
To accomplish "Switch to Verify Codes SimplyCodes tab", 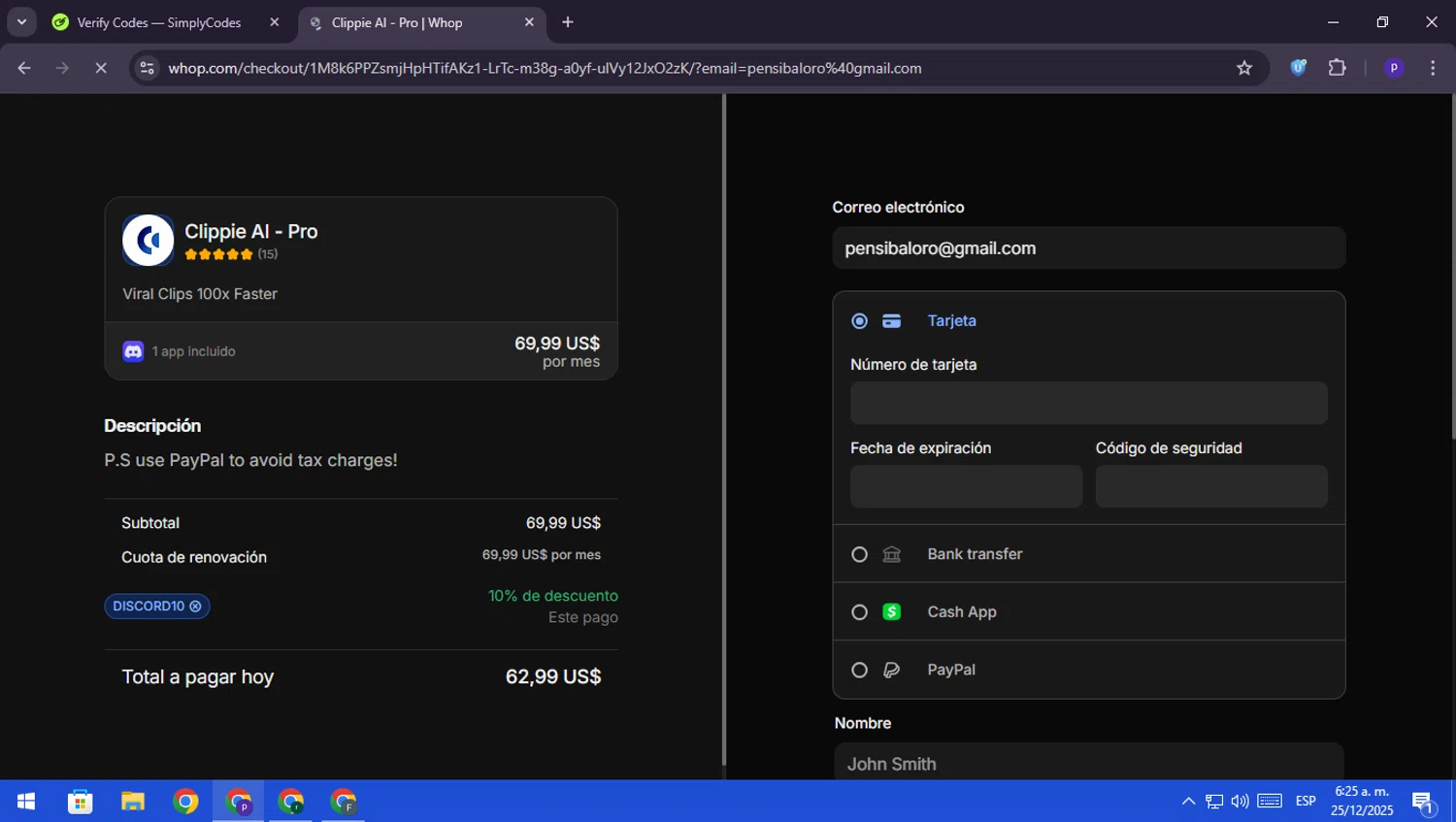I will (x=160, y=22).
